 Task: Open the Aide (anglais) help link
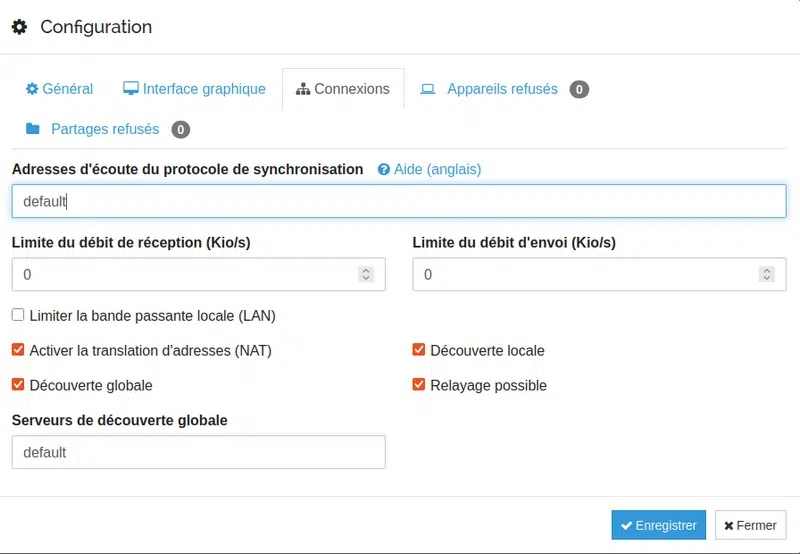437,170
